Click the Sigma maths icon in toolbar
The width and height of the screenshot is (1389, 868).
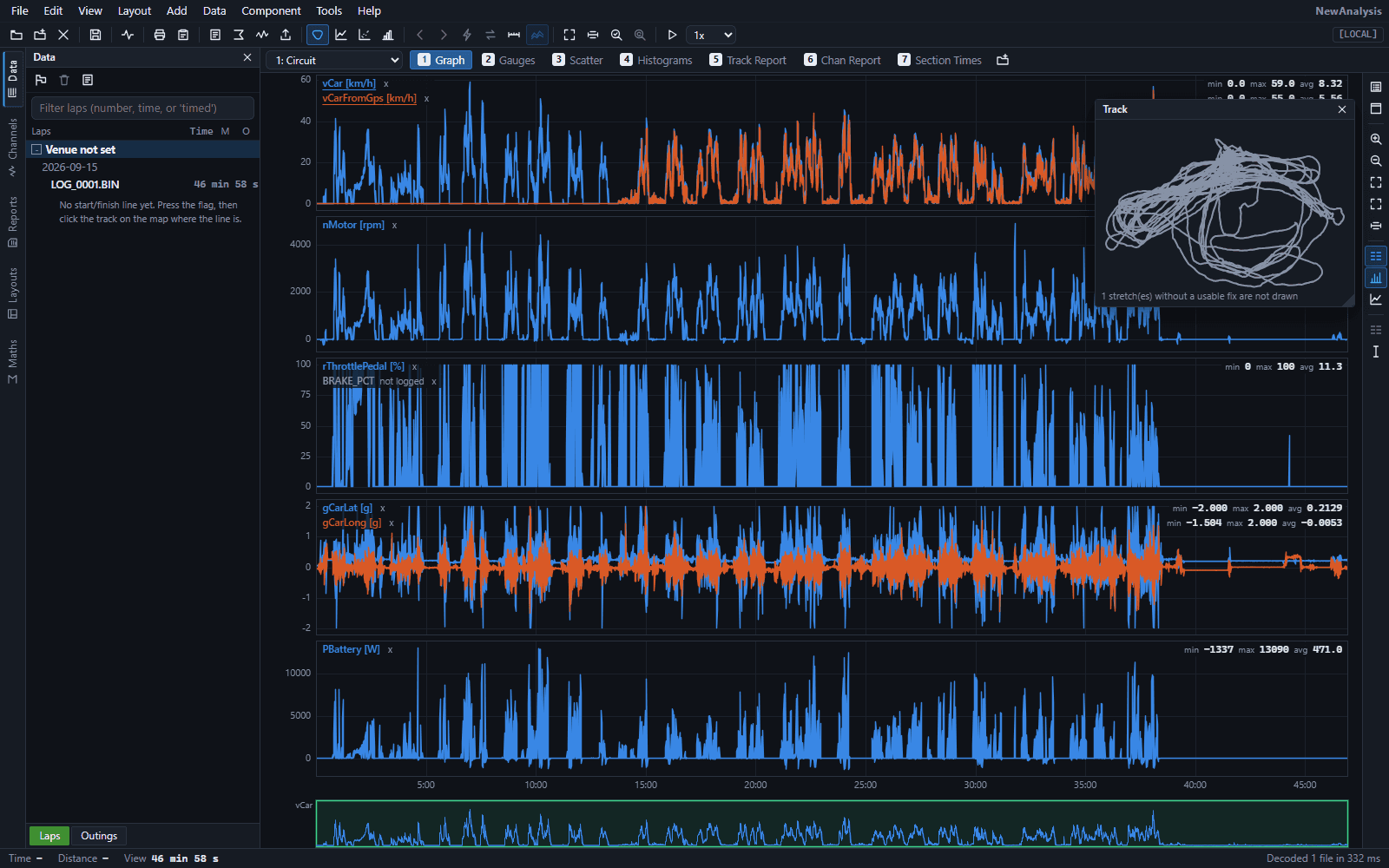point(239,35)
